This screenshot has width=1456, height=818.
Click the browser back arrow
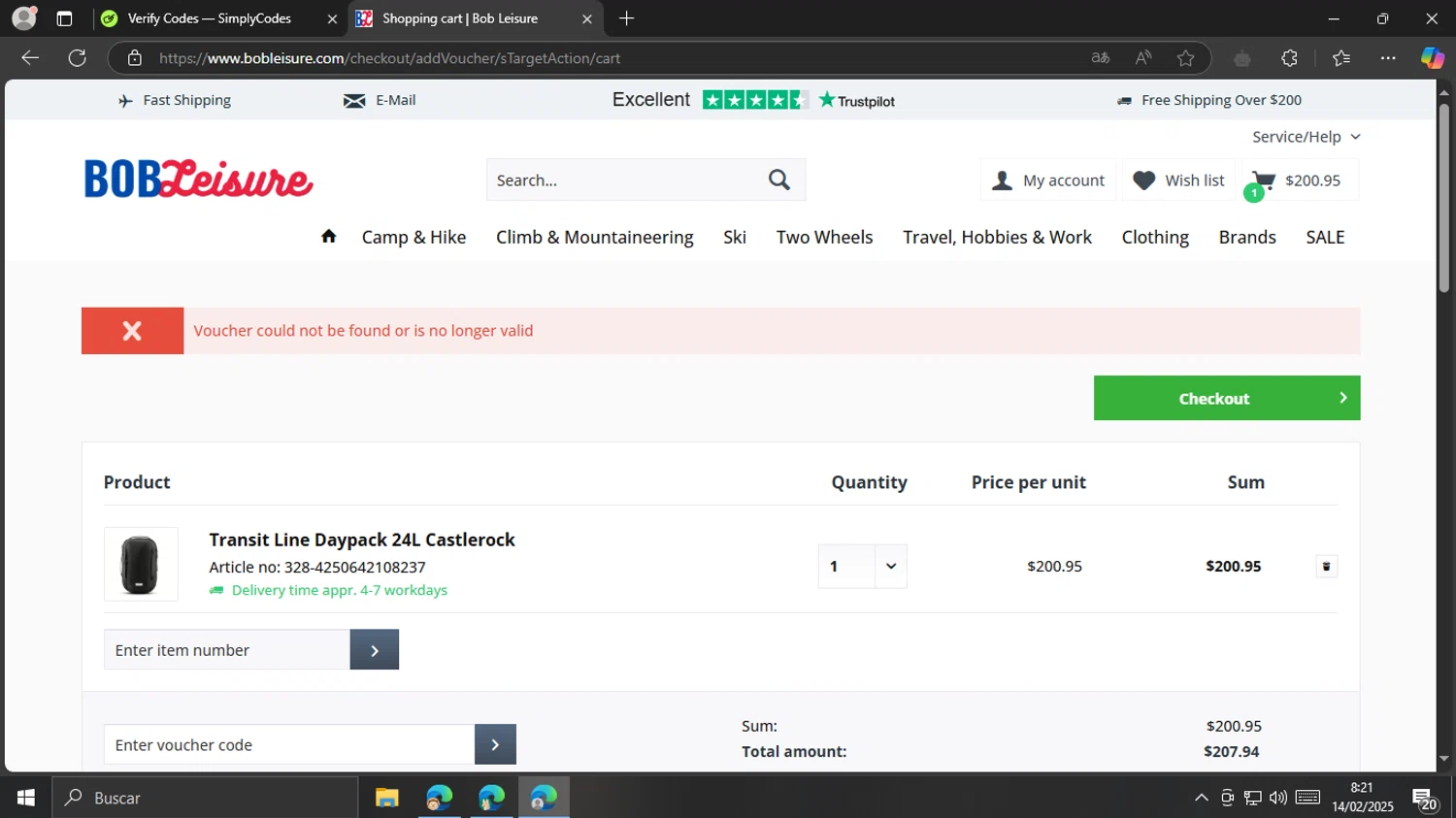(x=30, y=58)
